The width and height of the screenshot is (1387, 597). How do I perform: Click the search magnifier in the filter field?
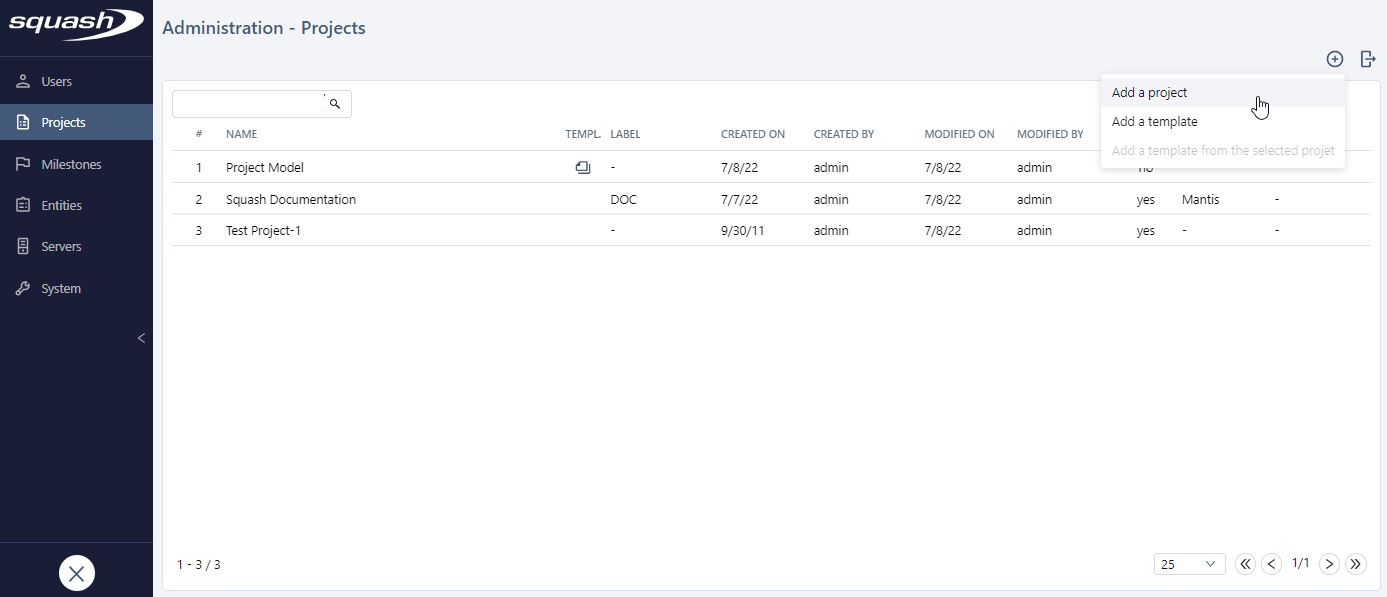[x=334, y=103]
